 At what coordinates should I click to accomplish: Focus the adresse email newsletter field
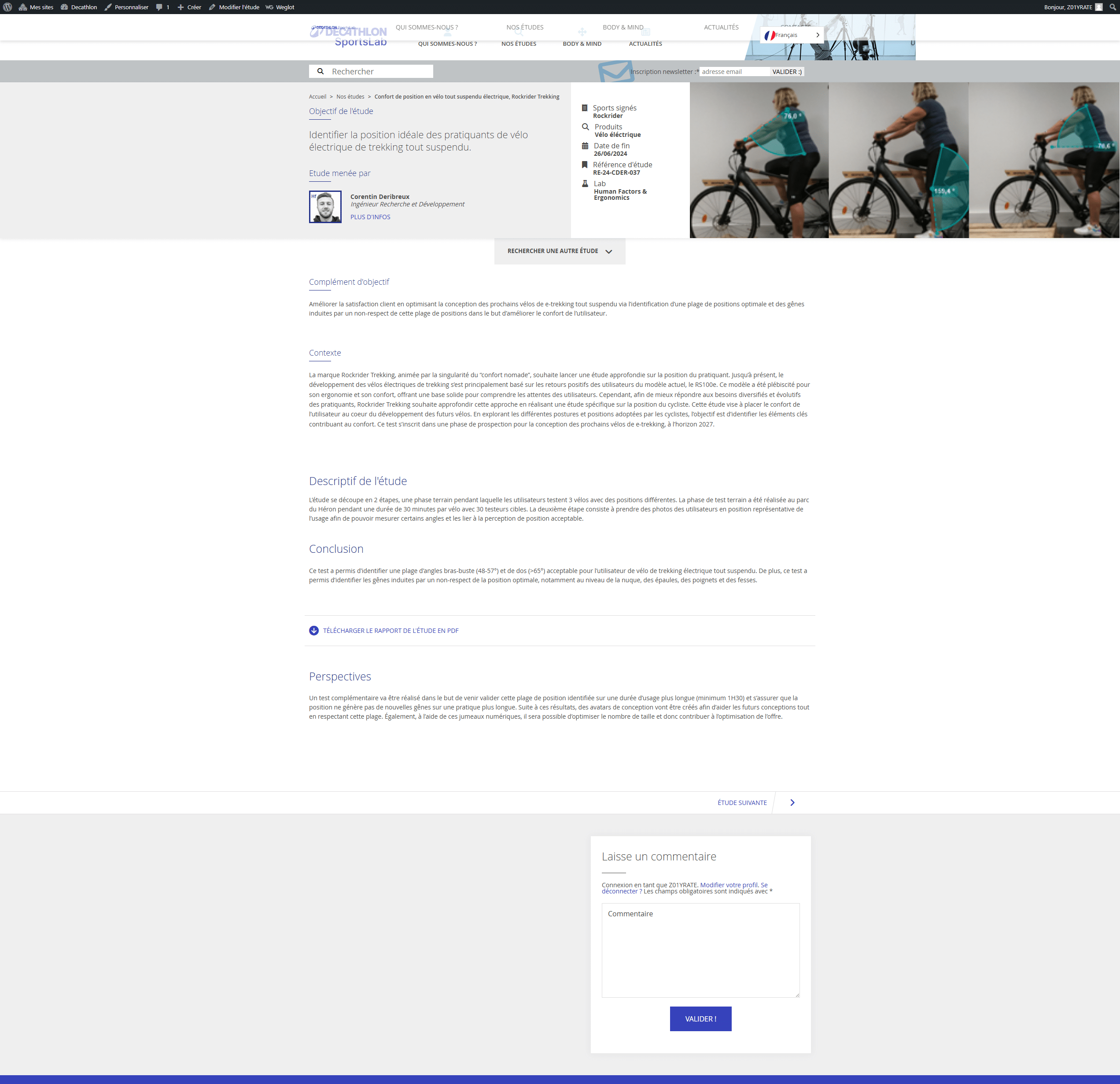tap(734, 71)
